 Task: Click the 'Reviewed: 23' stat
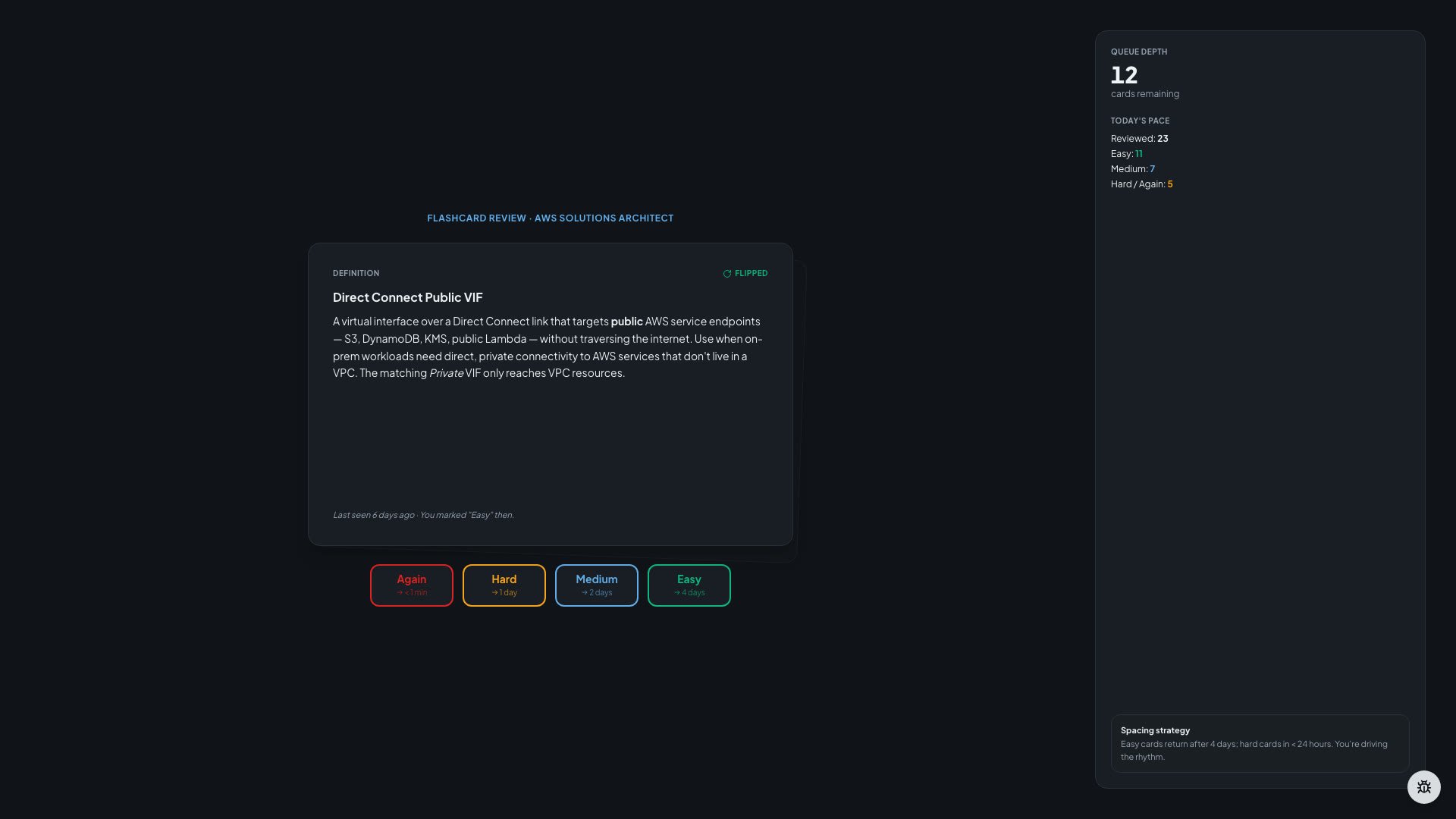click(x=1140, y=139)
